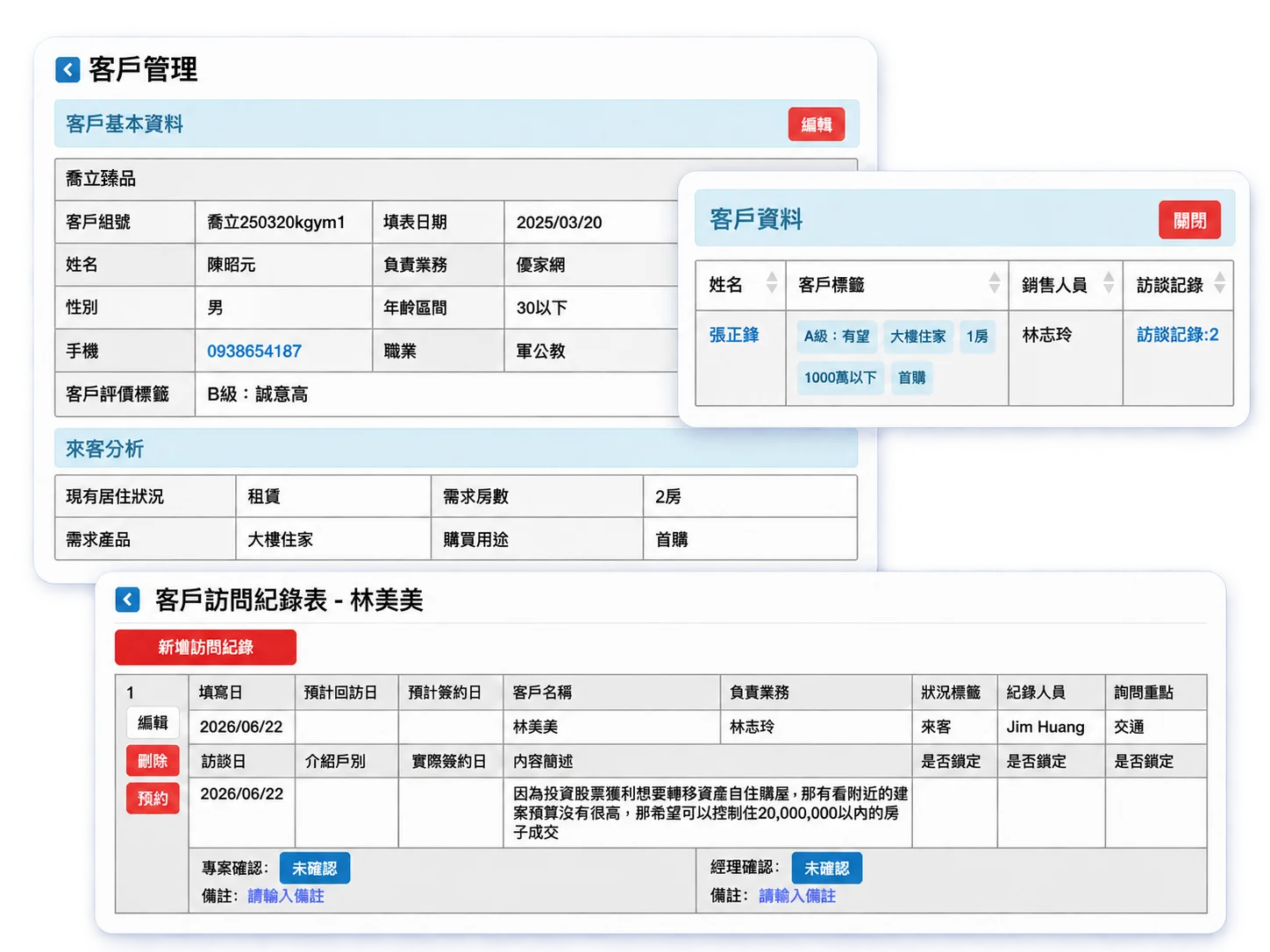
Task: Click the back arrow beside 客戶訪問紀錄表
Action: point(127,600)
